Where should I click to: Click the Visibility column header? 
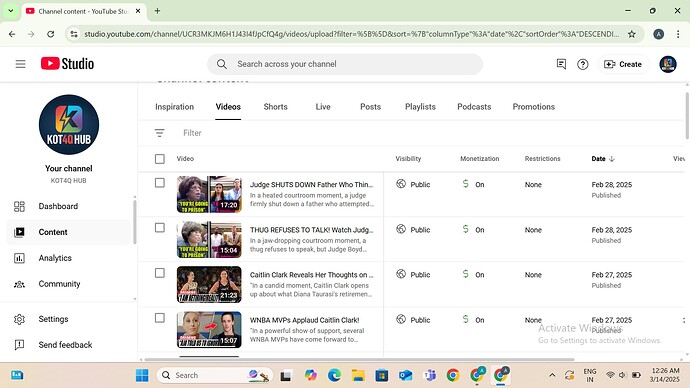point(408,159)
